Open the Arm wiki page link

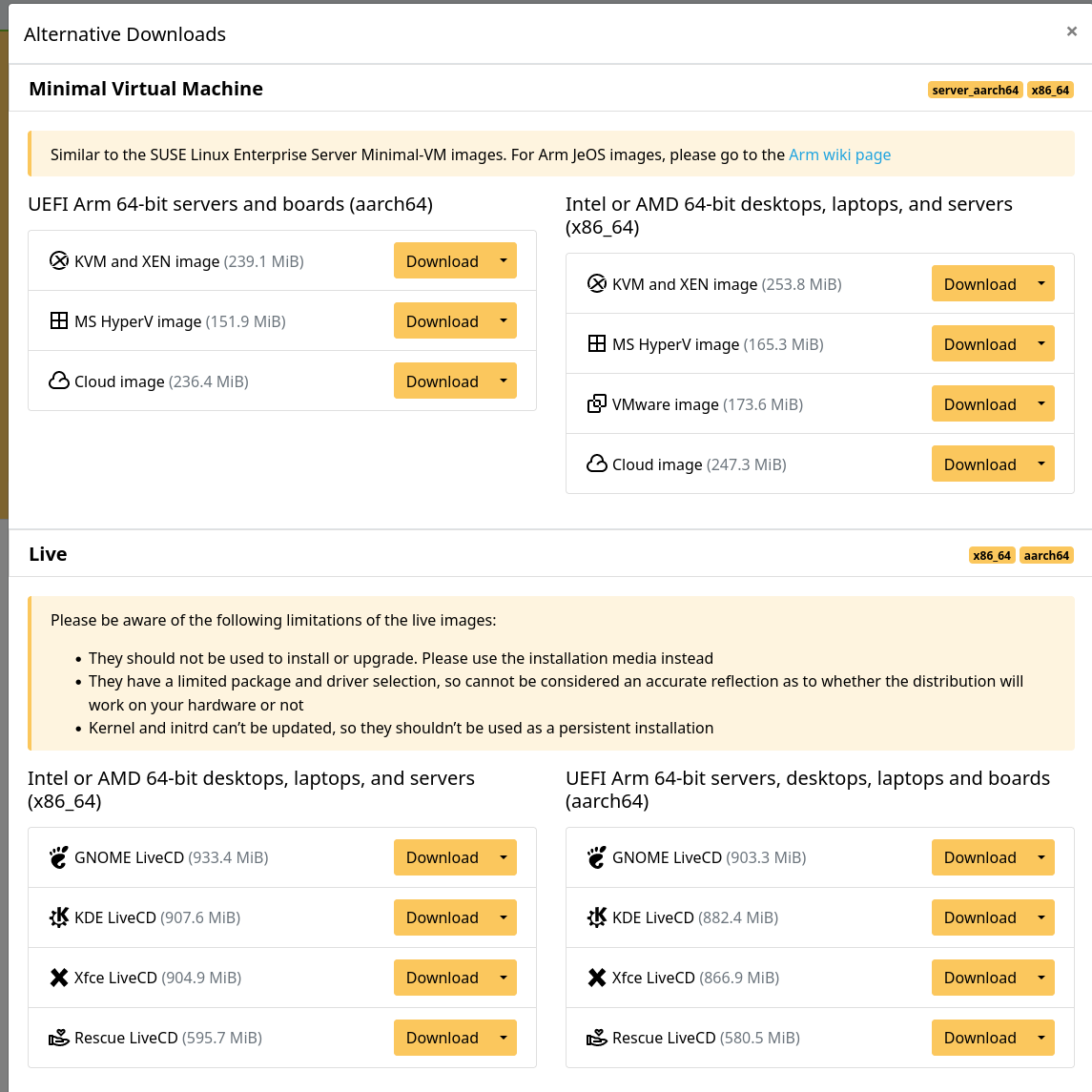pyautogui.click(x=839, y=155)
